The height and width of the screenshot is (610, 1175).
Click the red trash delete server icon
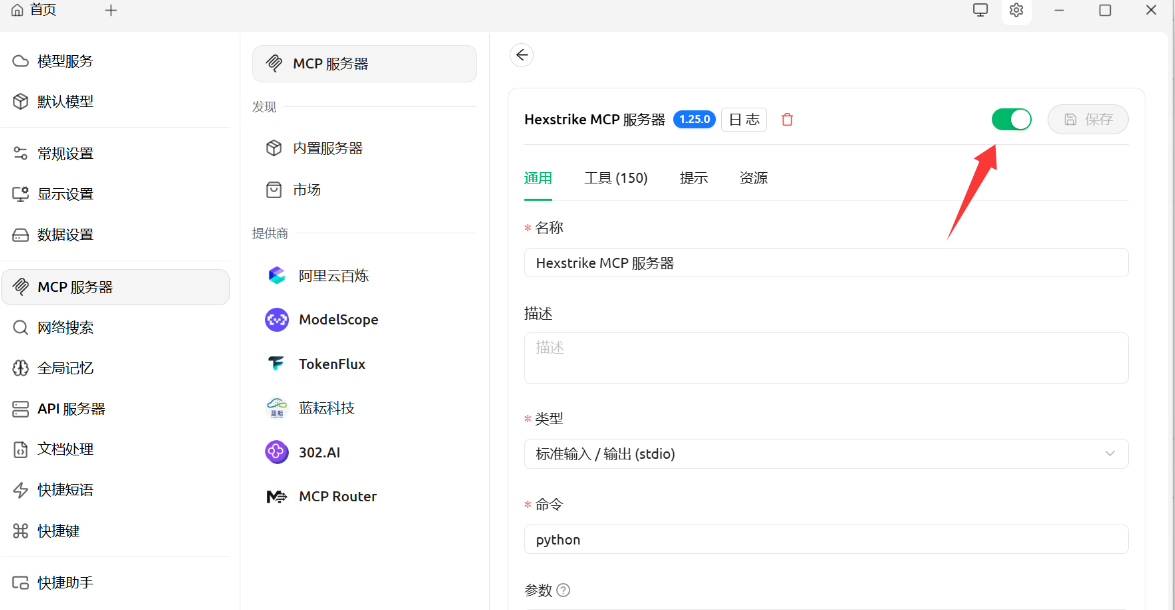(787, 120)
